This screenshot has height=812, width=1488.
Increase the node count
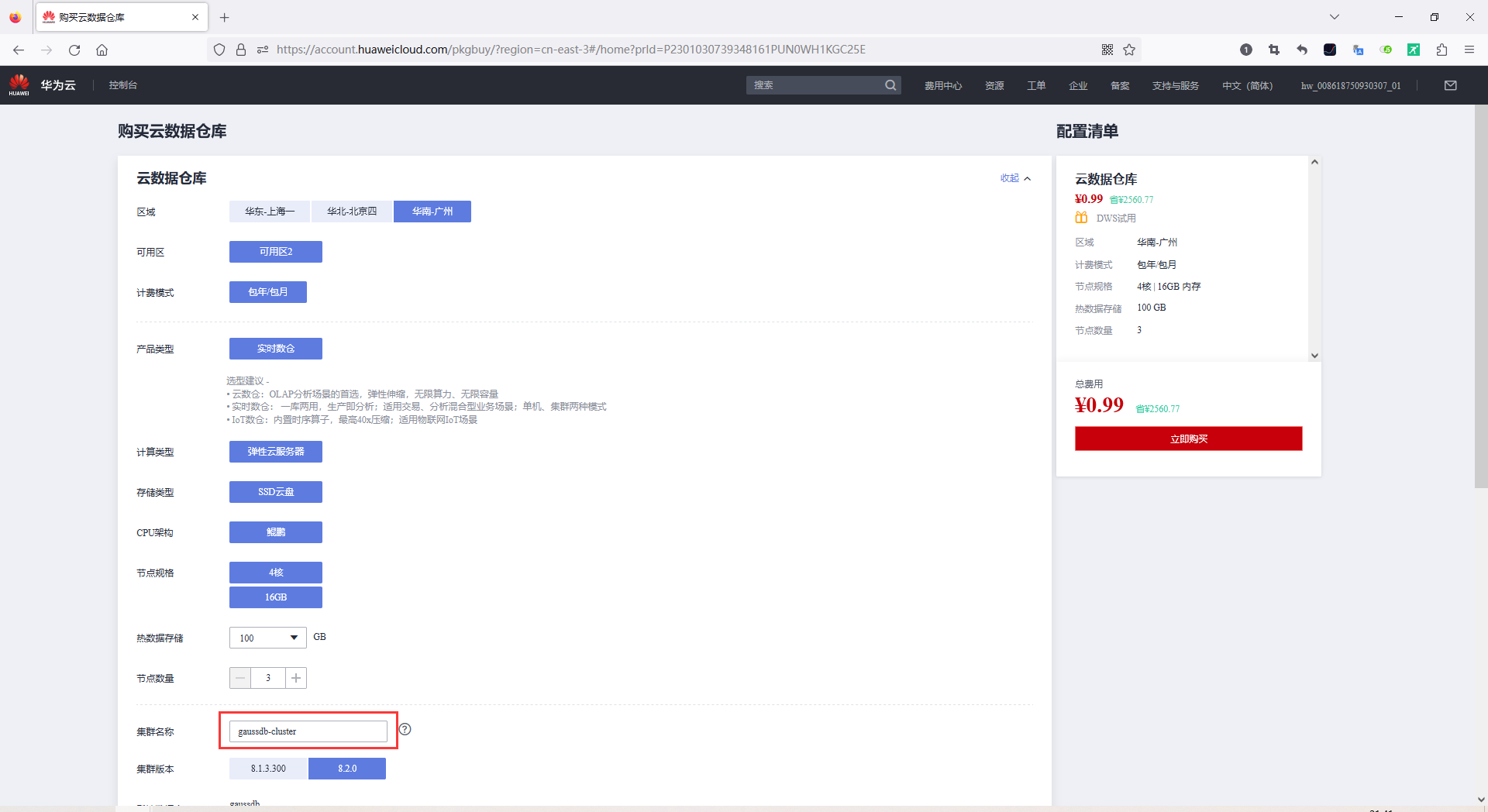(296, 678)
